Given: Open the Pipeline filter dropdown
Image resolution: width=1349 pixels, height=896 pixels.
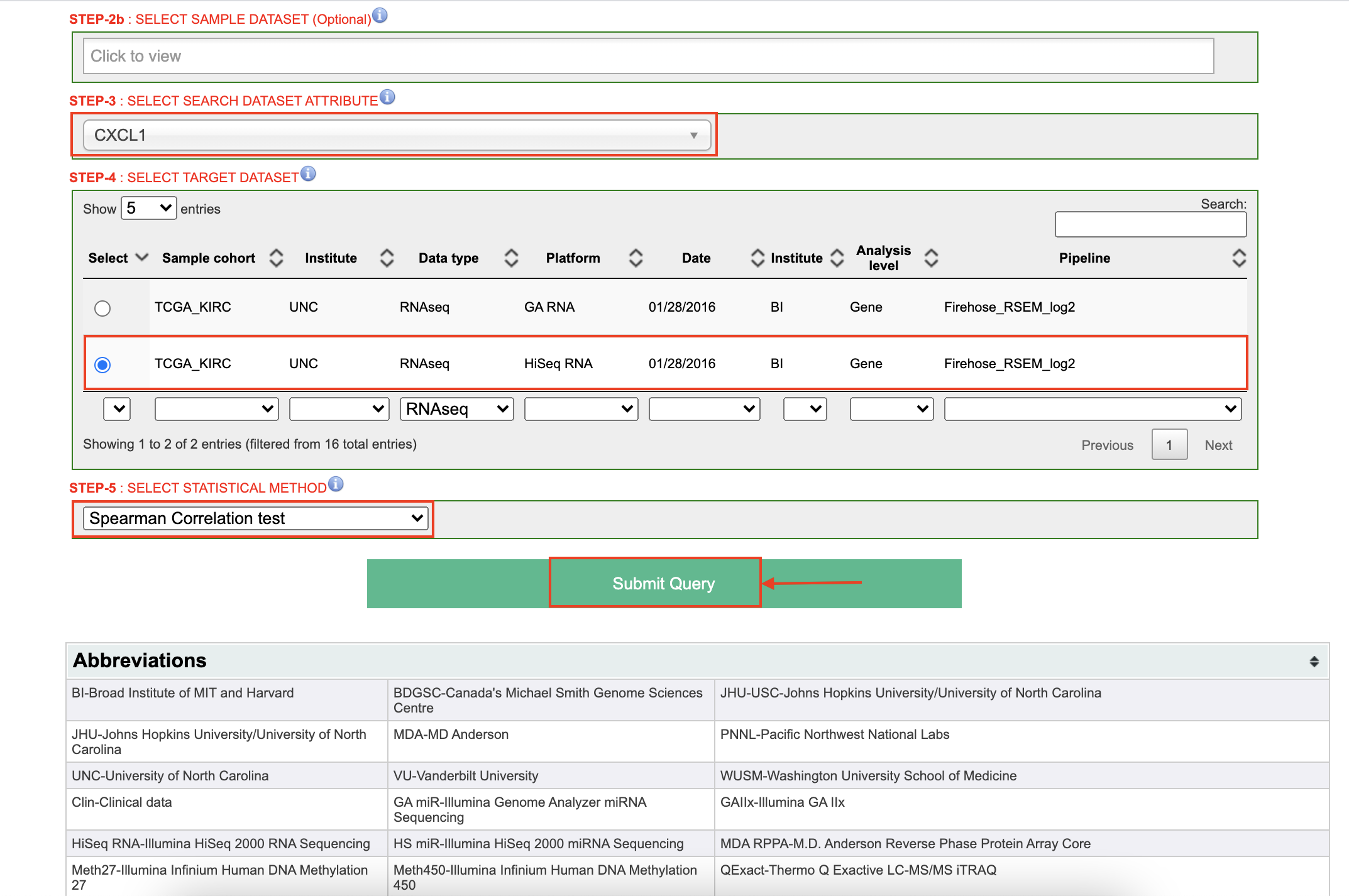Looking at the screenshot, I should (x=1093, y=409).
